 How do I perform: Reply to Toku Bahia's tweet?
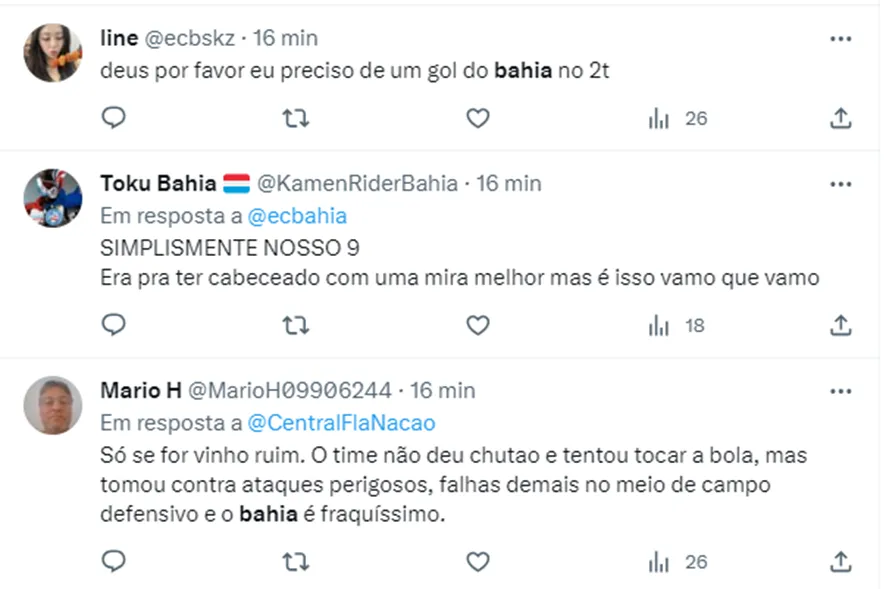pos(114,325)
